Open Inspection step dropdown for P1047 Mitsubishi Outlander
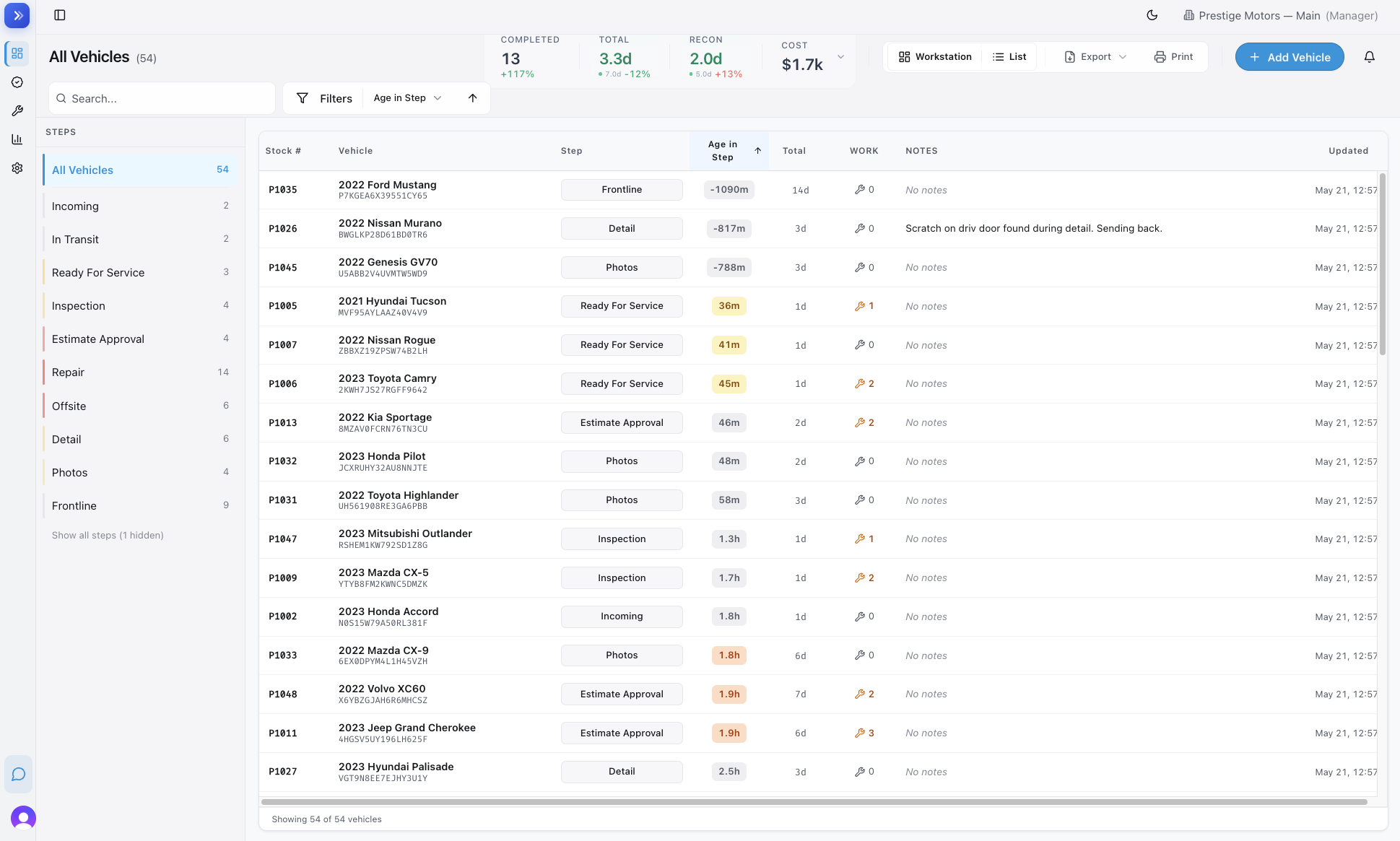1400x841 pixels. (622, 539)
